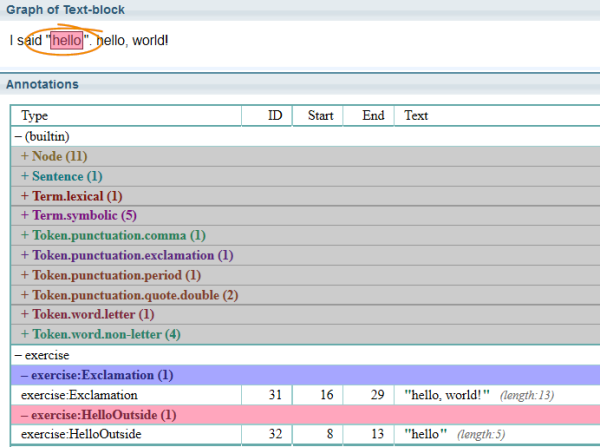Expand Term.lexical (1) row
This screenshot has height=447, width=600.
click(x=70, y=196)
